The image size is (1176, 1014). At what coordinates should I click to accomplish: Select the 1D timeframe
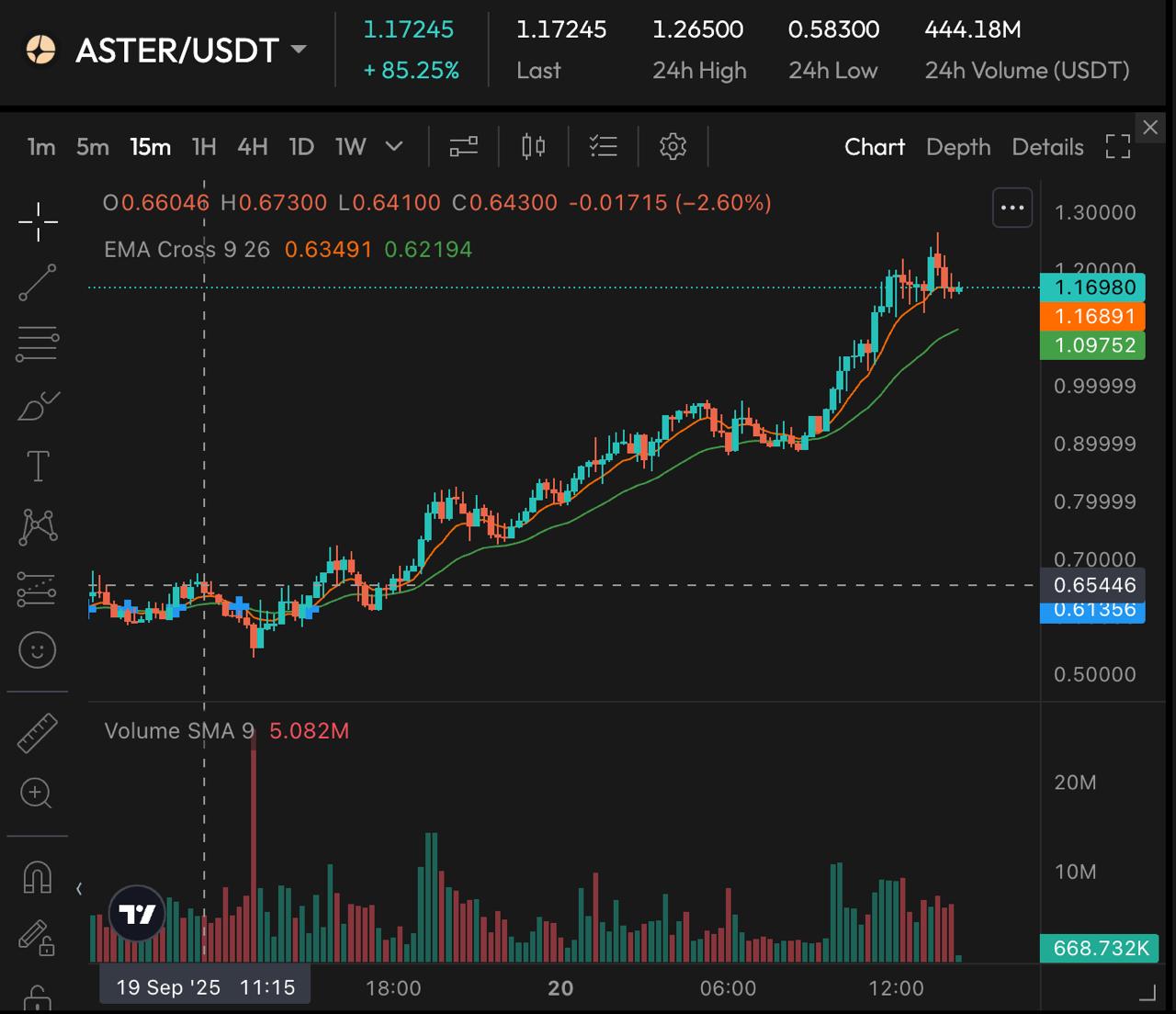click(301, 147)
